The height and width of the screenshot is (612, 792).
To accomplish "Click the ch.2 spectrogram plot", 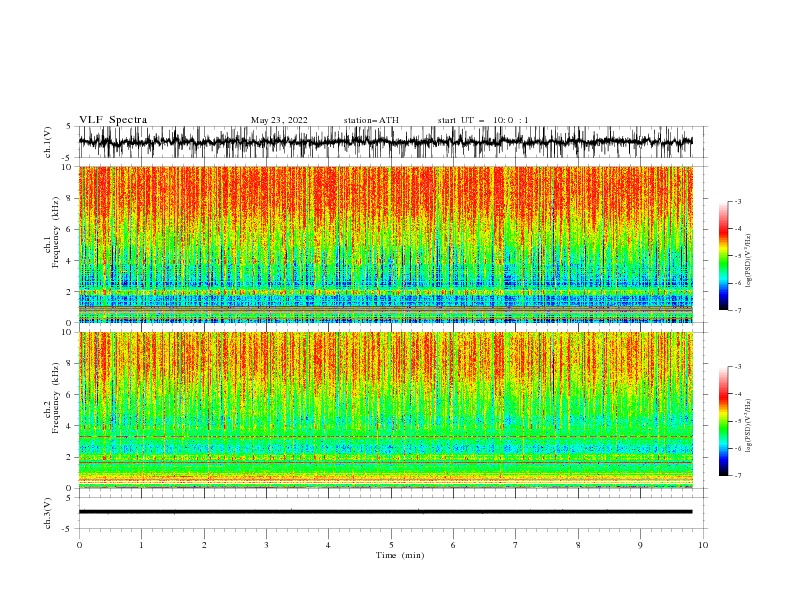I will tap(385, 410).
